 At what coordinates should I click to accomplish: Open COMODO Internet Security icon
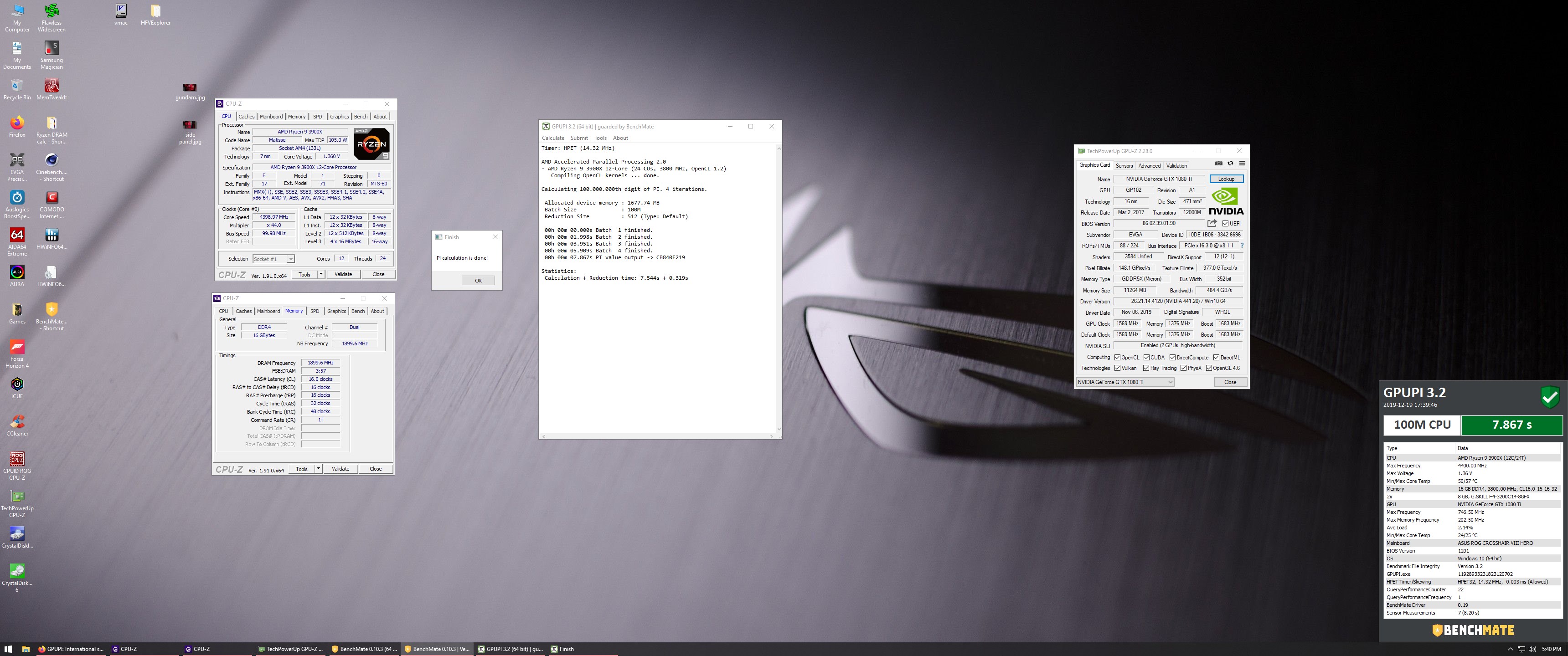tap(52, 205)
